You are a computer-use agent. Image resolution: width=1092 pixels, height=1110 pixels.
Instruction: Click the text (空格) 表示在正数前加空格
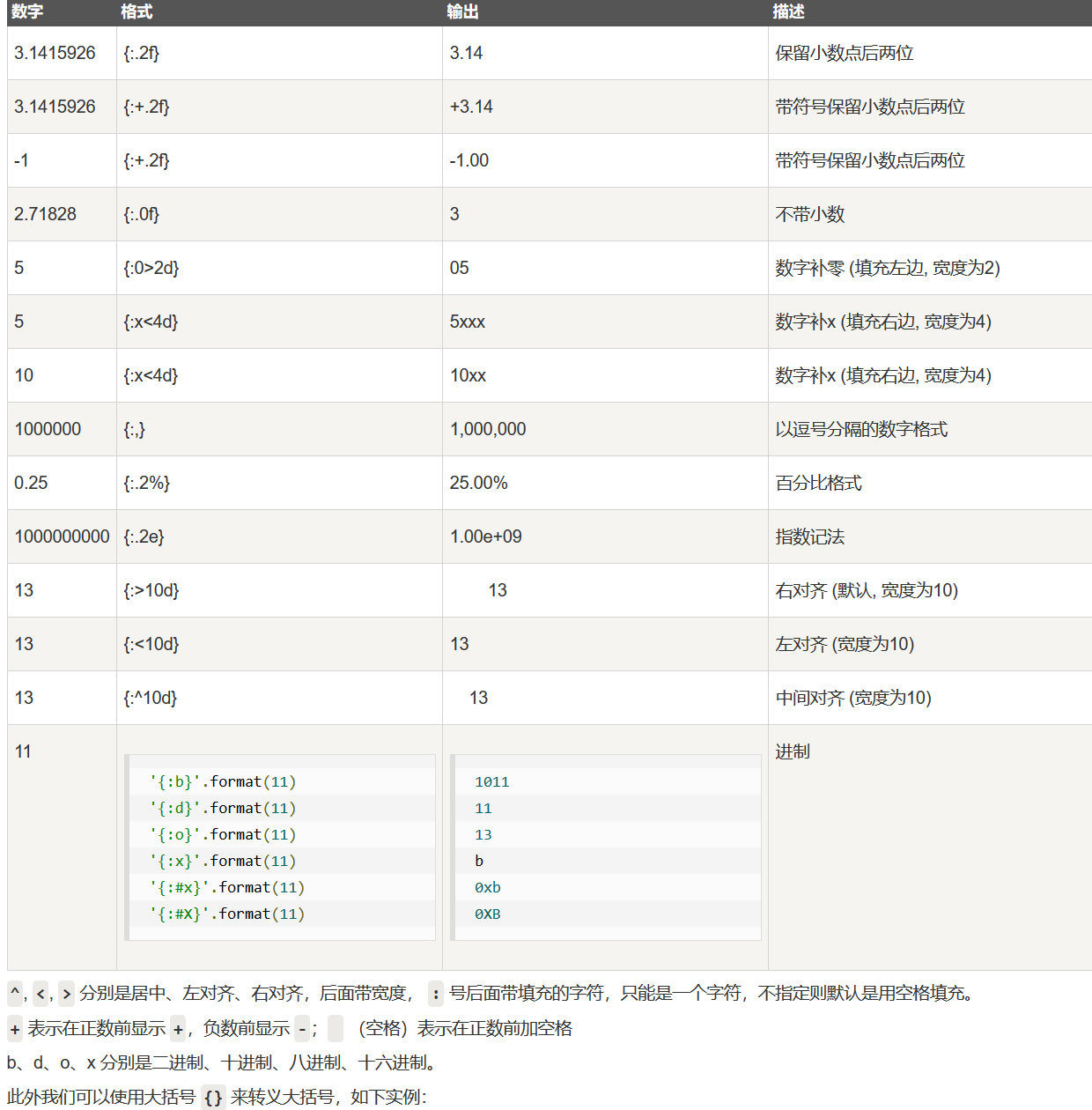465,1028
